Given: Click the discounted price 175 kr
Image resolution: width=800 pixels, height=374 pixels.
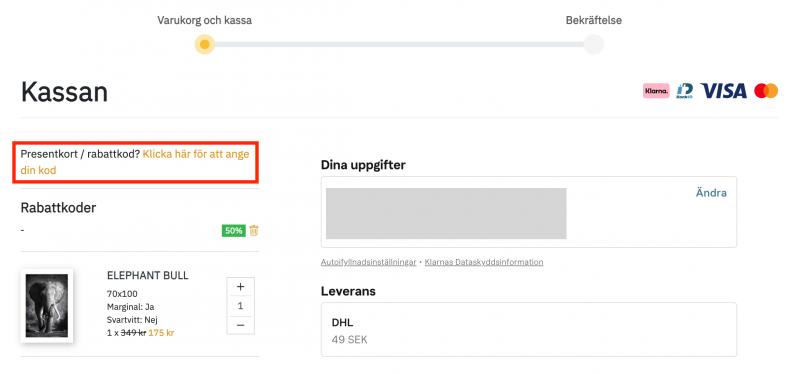Looking at the screenshot, I should (x=161, y=333).
